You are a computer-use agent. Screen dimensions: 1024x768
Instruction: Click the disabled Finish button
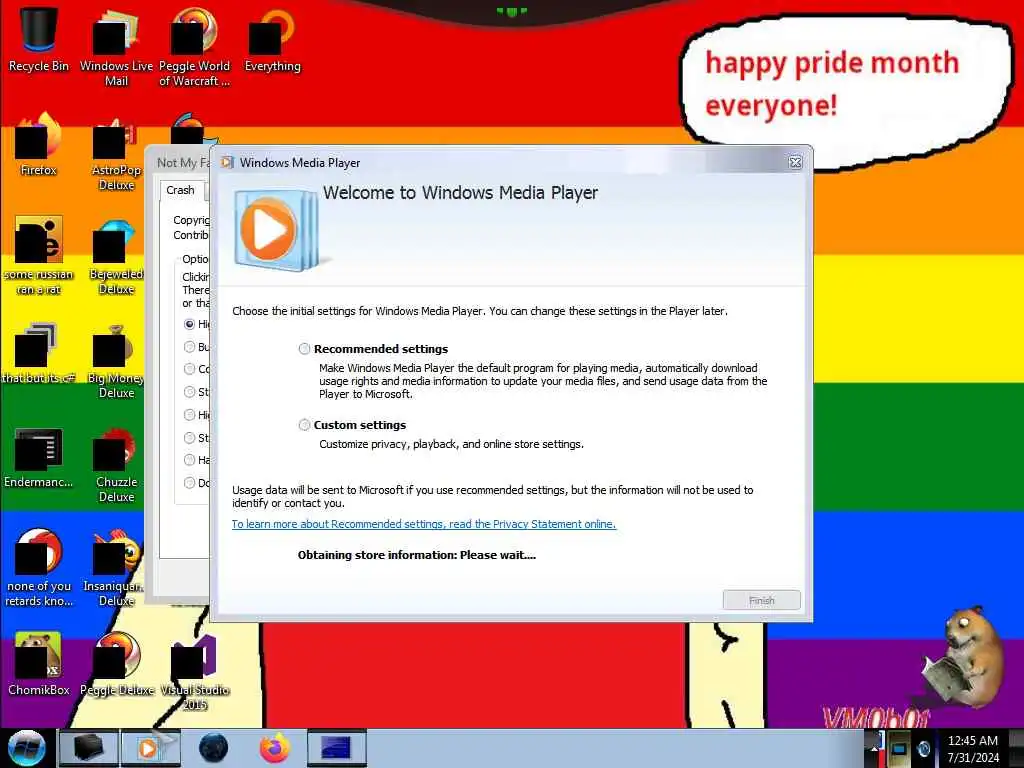pyautogui.click(x=761, y=600)
